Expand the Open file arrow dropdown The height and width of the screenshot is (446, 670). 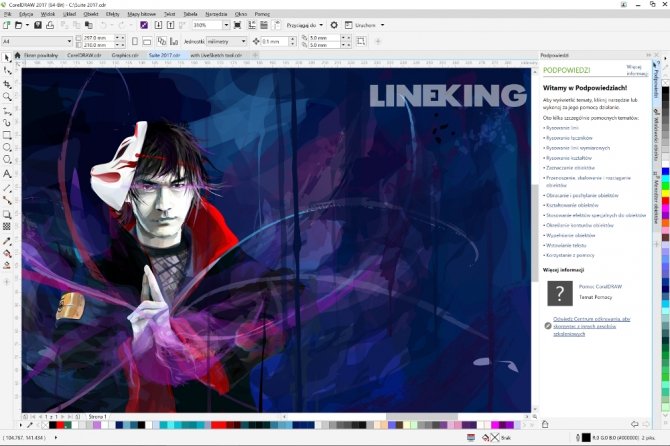coord(27,25)
